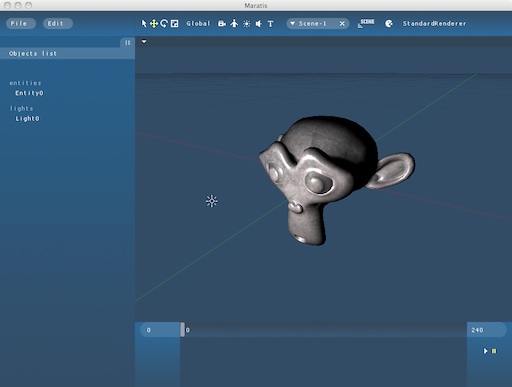The width and height of the screenshot is (512, 387).
Task: Toggle the Global transform orientation
Action: 198,24
